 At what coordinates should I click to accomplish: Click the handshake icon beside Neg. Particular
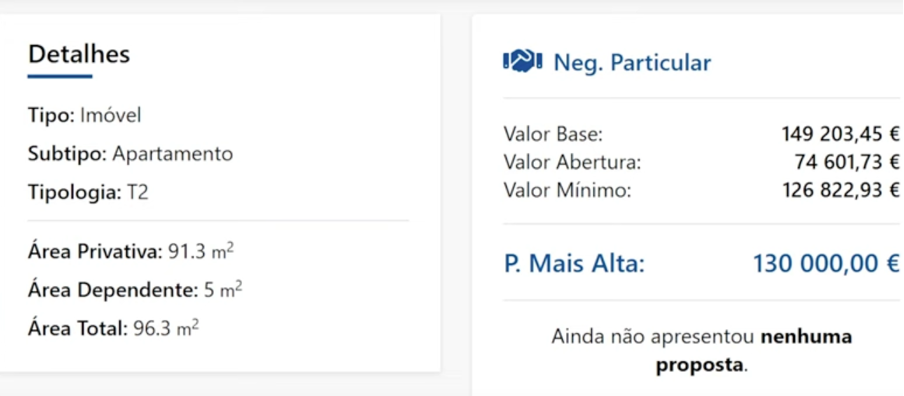point(522,62)
